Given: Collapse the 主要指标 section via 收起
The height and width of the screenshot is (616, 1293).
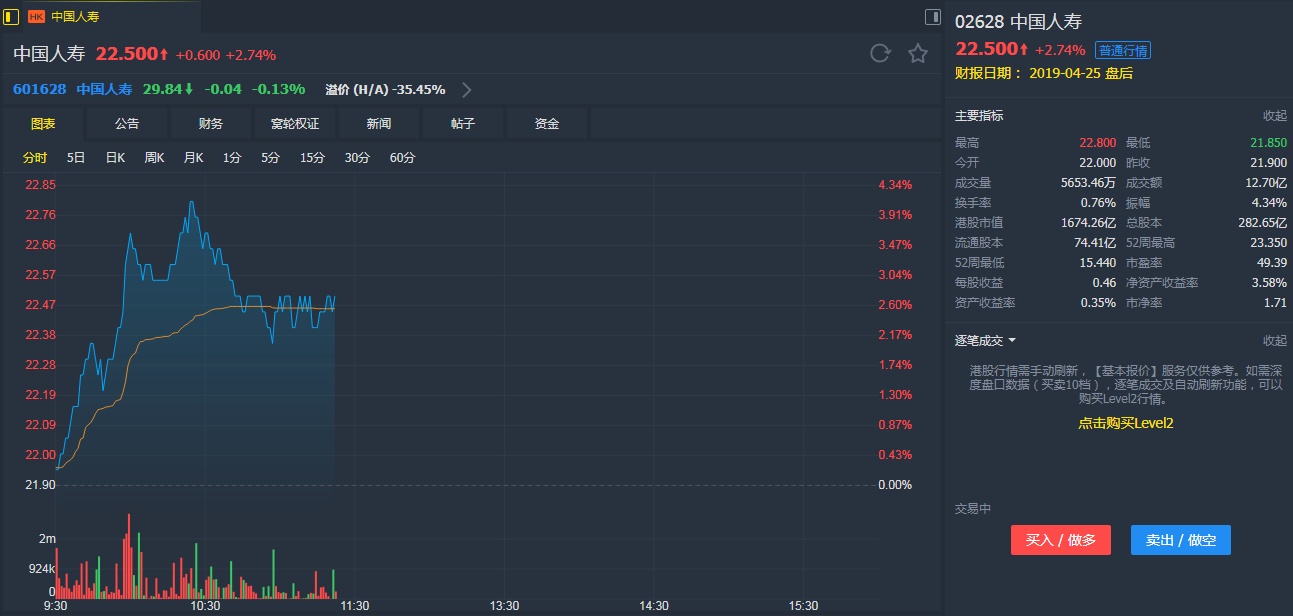Looking at the screenshot, I should pyautogui.click(x=1274, y=116).
